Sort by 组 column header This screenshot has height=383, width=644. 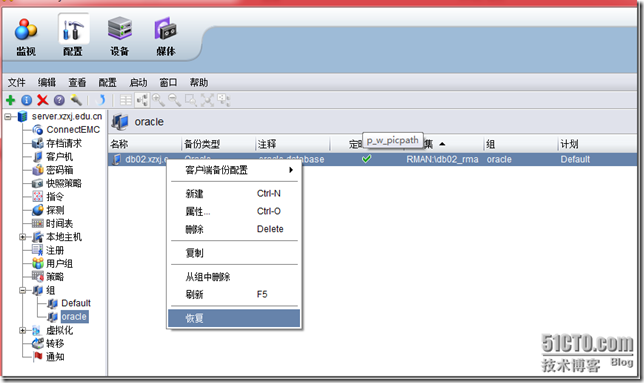(x=521, y=144)
